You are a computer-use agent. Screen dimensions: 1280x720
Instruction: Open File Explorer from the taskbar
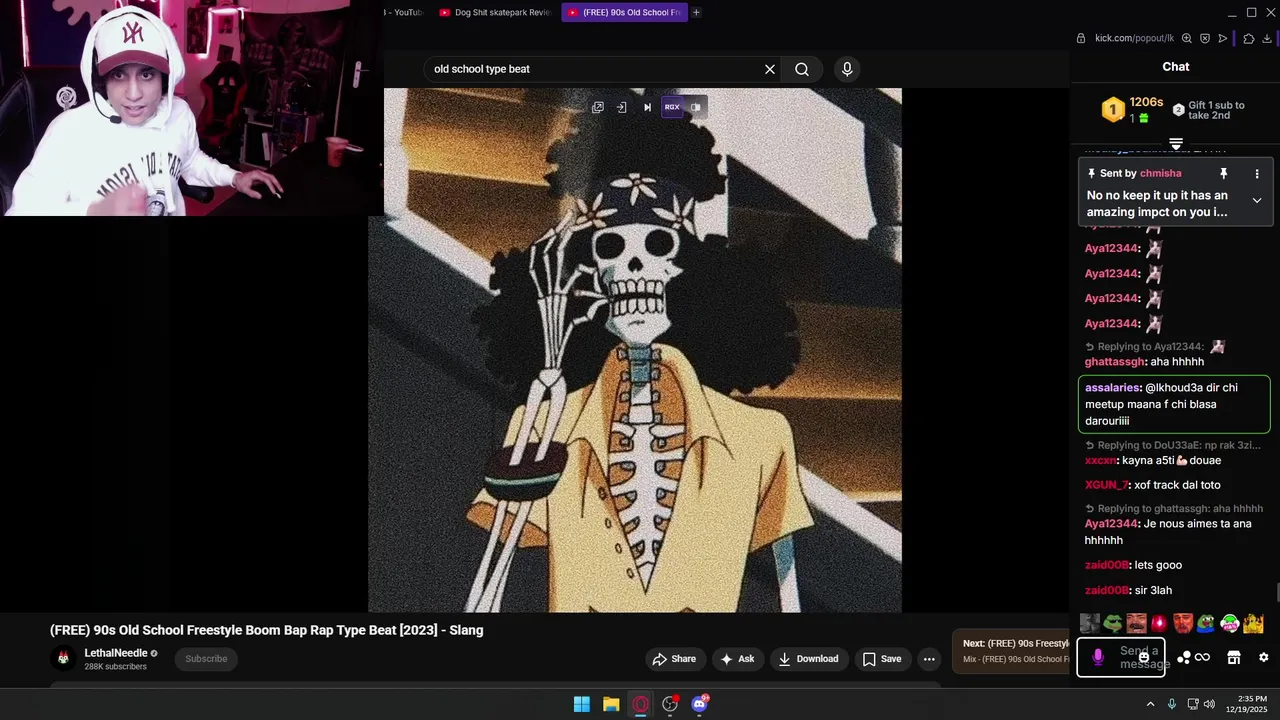click(x=611, y=704)
